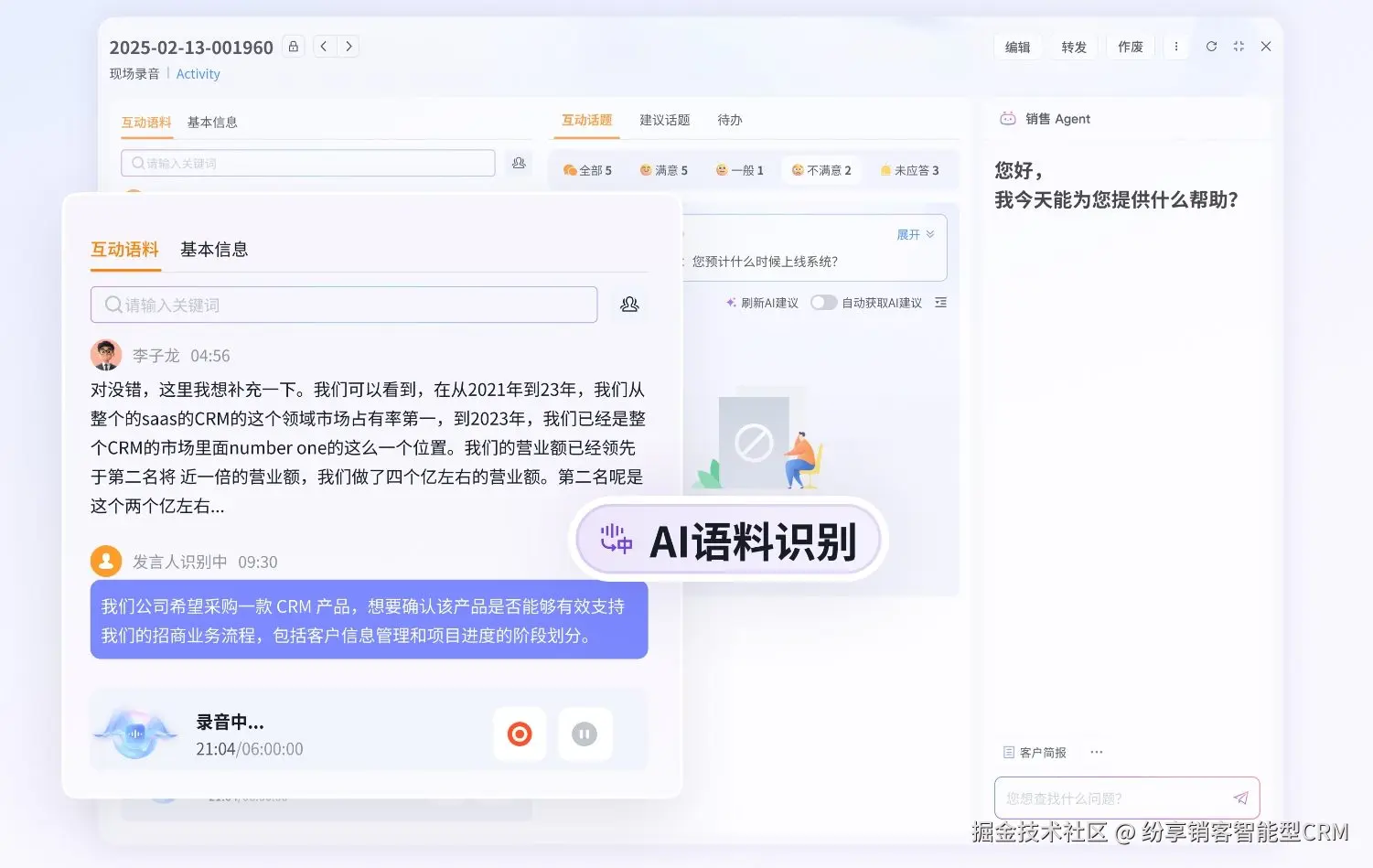Viewport: 1373px width, 868px height.
Task: Click the red stop recording button
Action: pyautogui.click(x=520, y=734)
